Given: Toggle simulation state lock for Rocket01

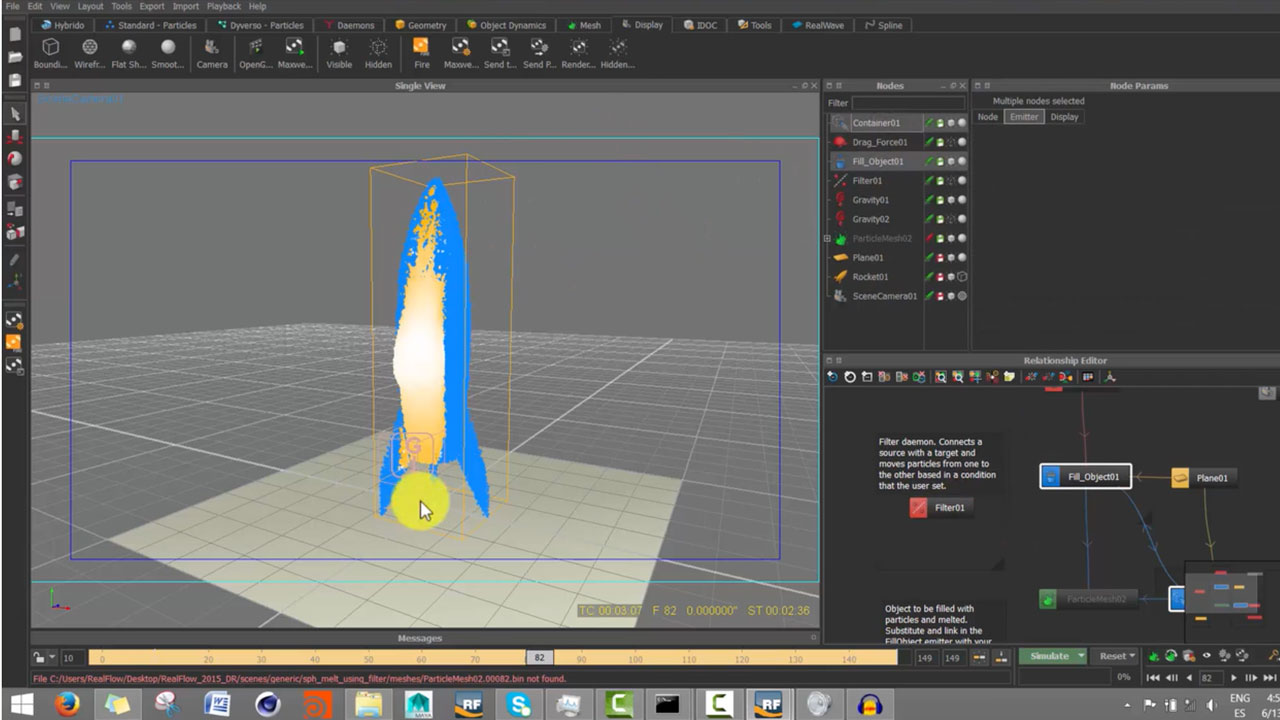Looking at the screenshot, I should [940, 277].
